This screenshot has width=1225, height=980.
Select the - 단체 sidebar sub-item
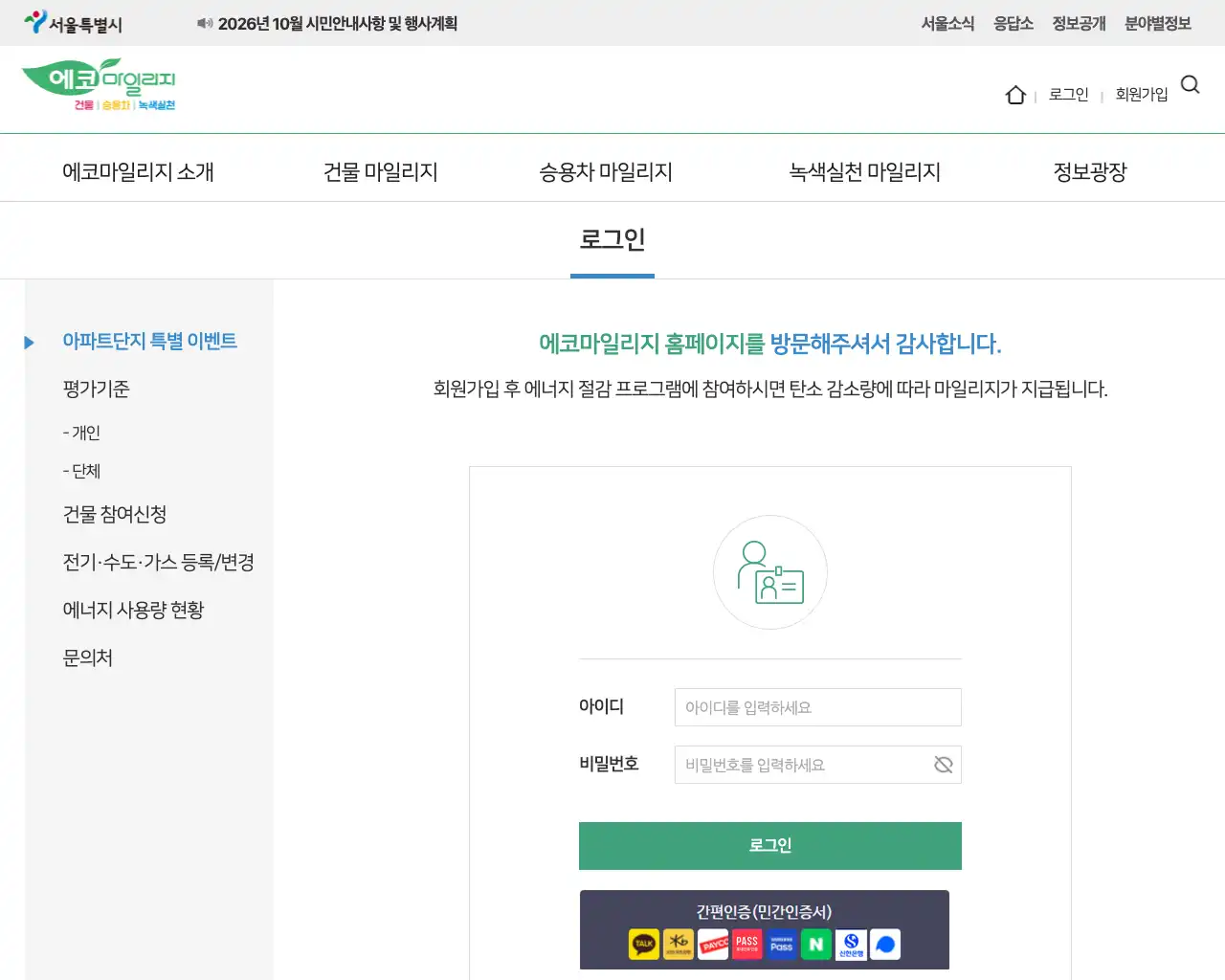(81, 472)
